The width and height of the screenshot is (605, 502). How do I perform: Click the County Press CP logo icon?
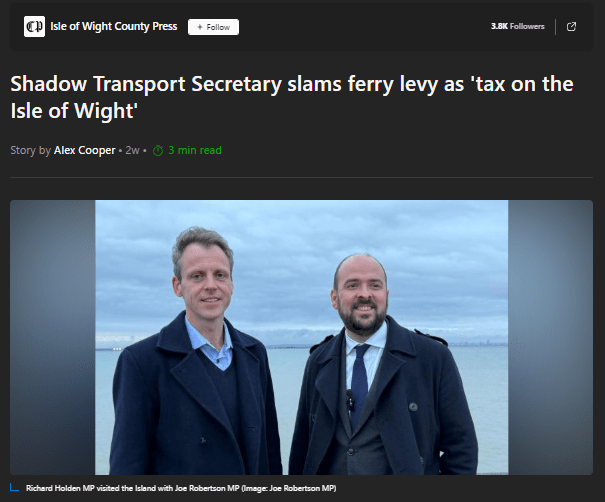(34, 27)
